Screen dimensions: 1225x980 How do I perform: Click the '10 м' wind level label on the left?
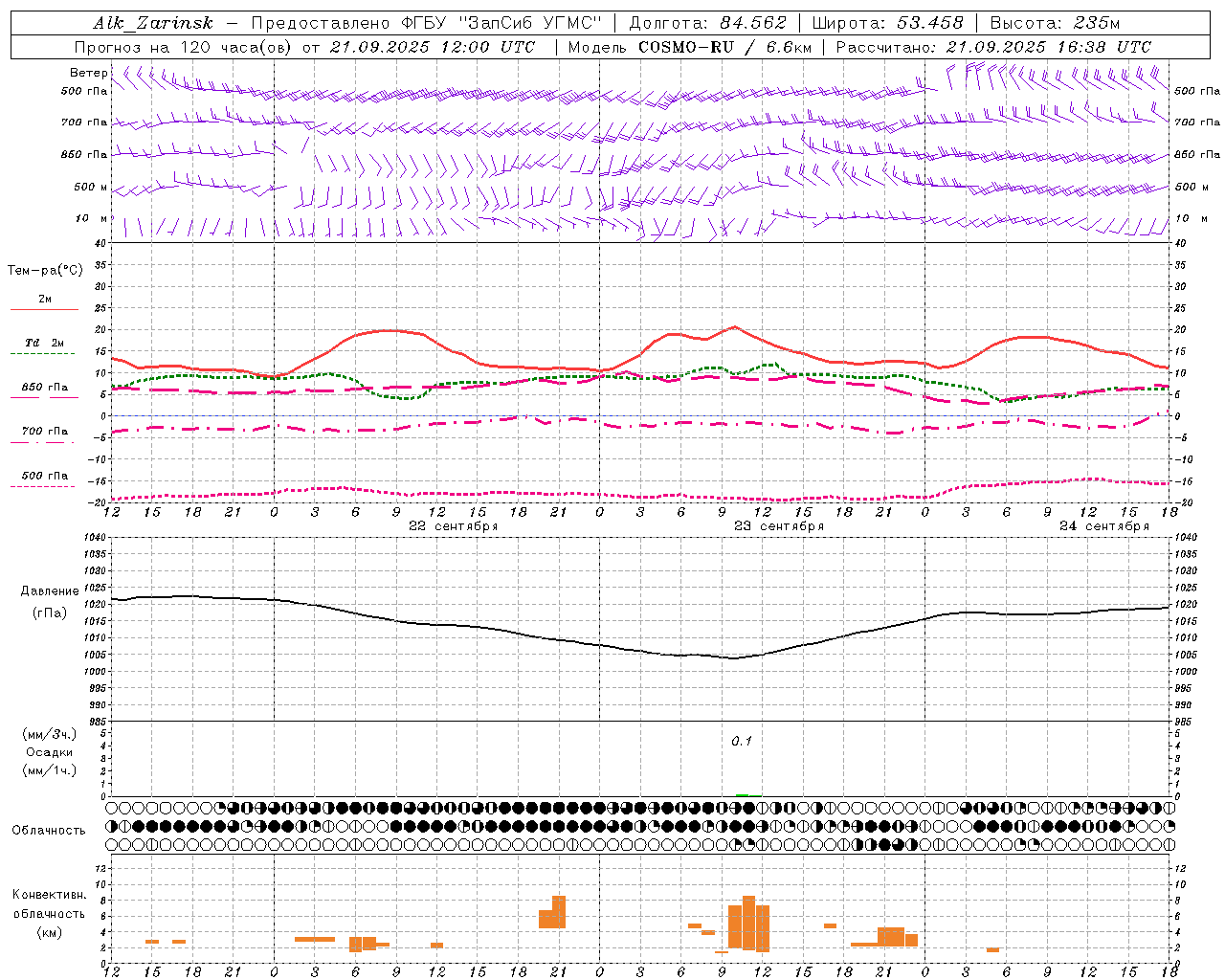pos(92,219)
